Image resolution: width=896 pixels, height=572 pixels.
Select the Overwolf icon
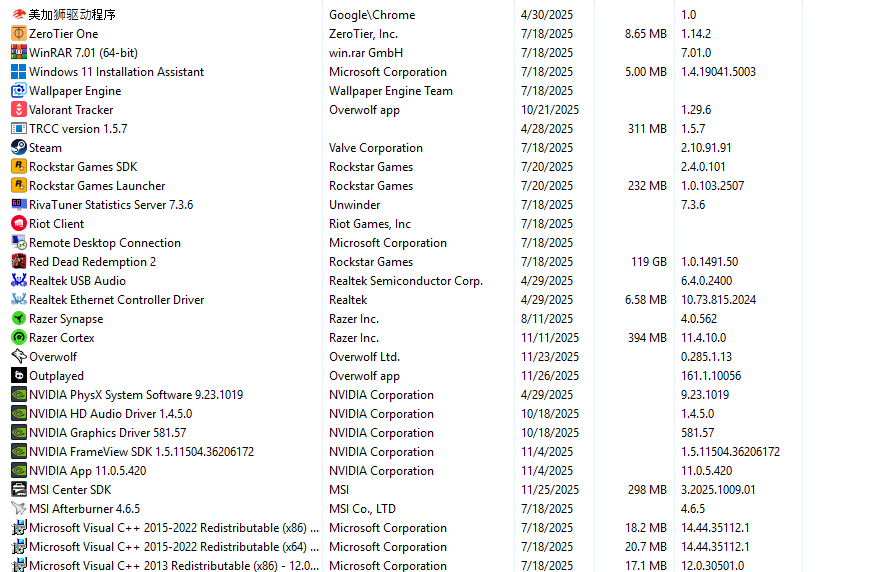pos(19,357)
